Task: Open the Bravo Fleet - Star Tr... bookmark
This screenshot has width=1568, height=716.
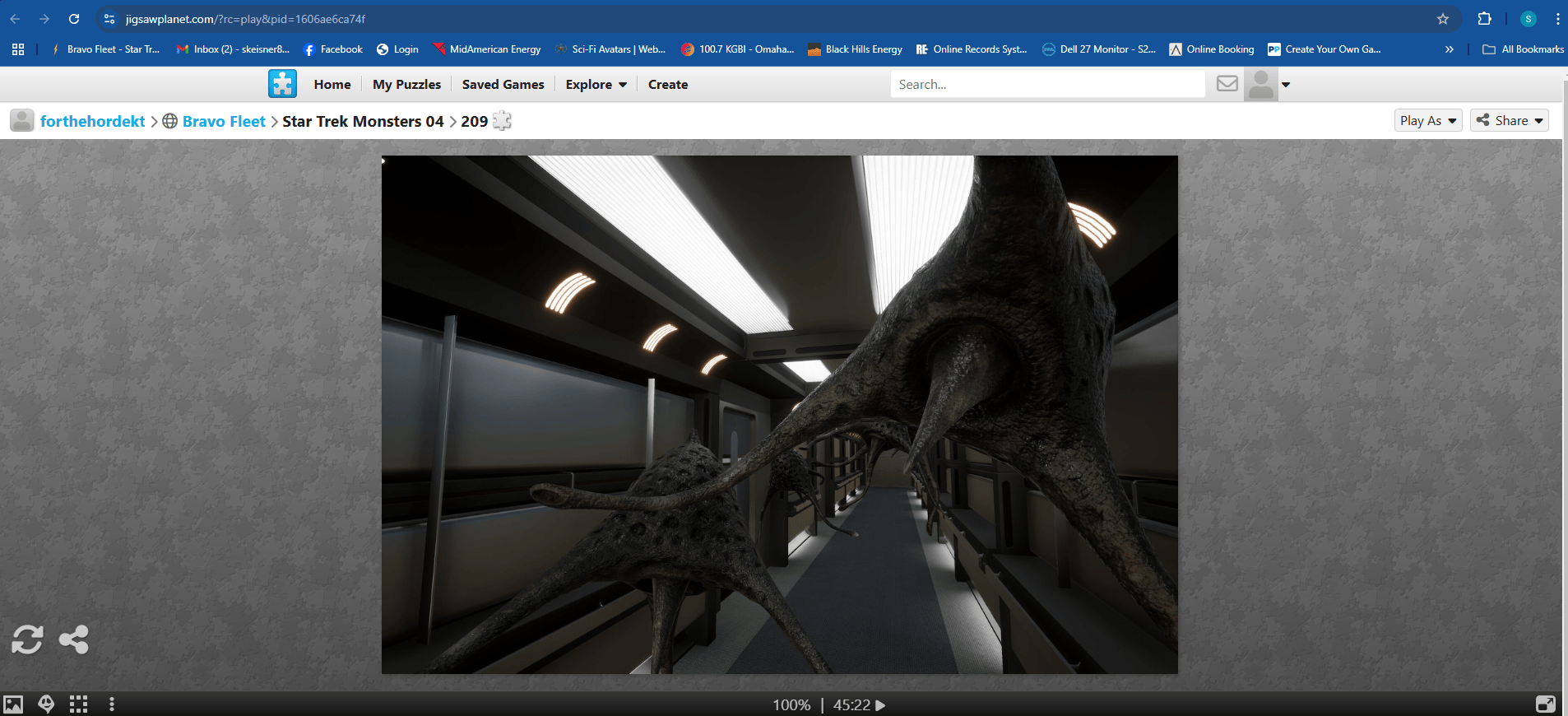Action: coord(105,49)
